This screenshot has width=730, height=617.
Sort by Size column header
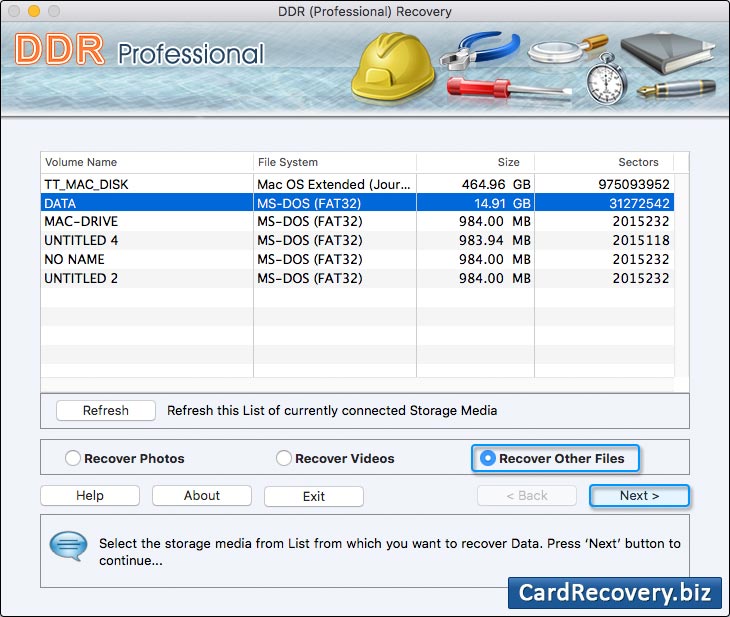click(x=475, y=162)
